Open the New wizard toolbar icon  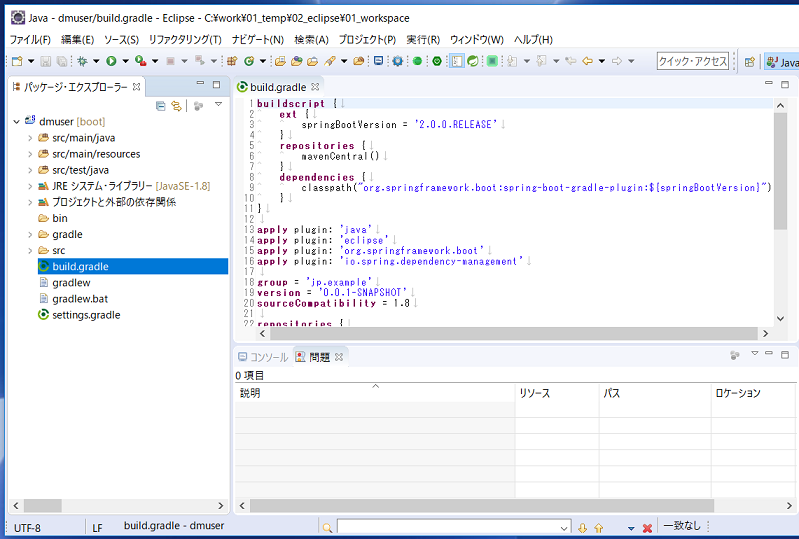tap(17, 61)
